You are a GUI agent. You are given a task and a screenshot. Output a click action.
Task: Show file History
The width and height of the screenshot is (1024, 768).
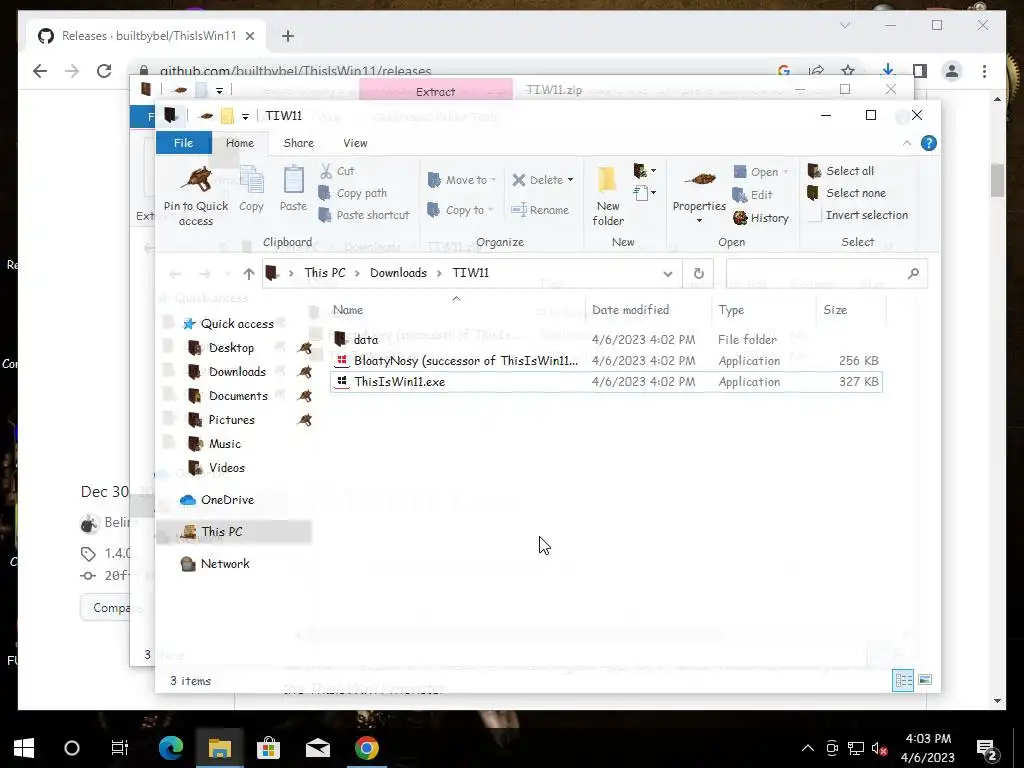click(761, 218)
